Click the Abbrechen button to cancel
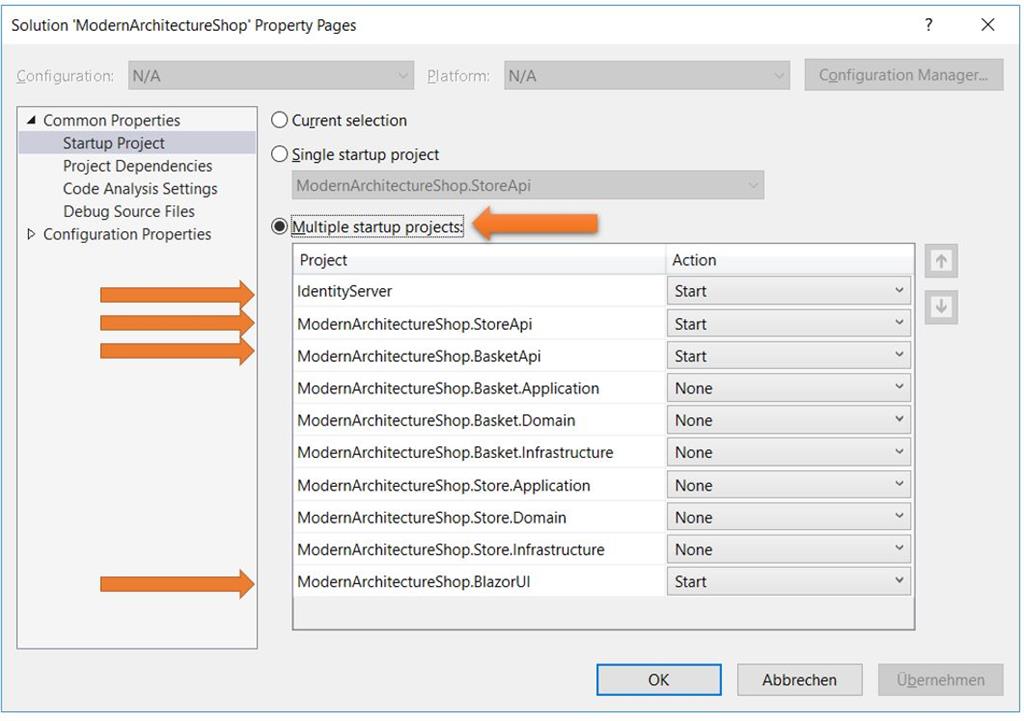This screenshot has width=1024, height=721. click(x=799, y=680)
